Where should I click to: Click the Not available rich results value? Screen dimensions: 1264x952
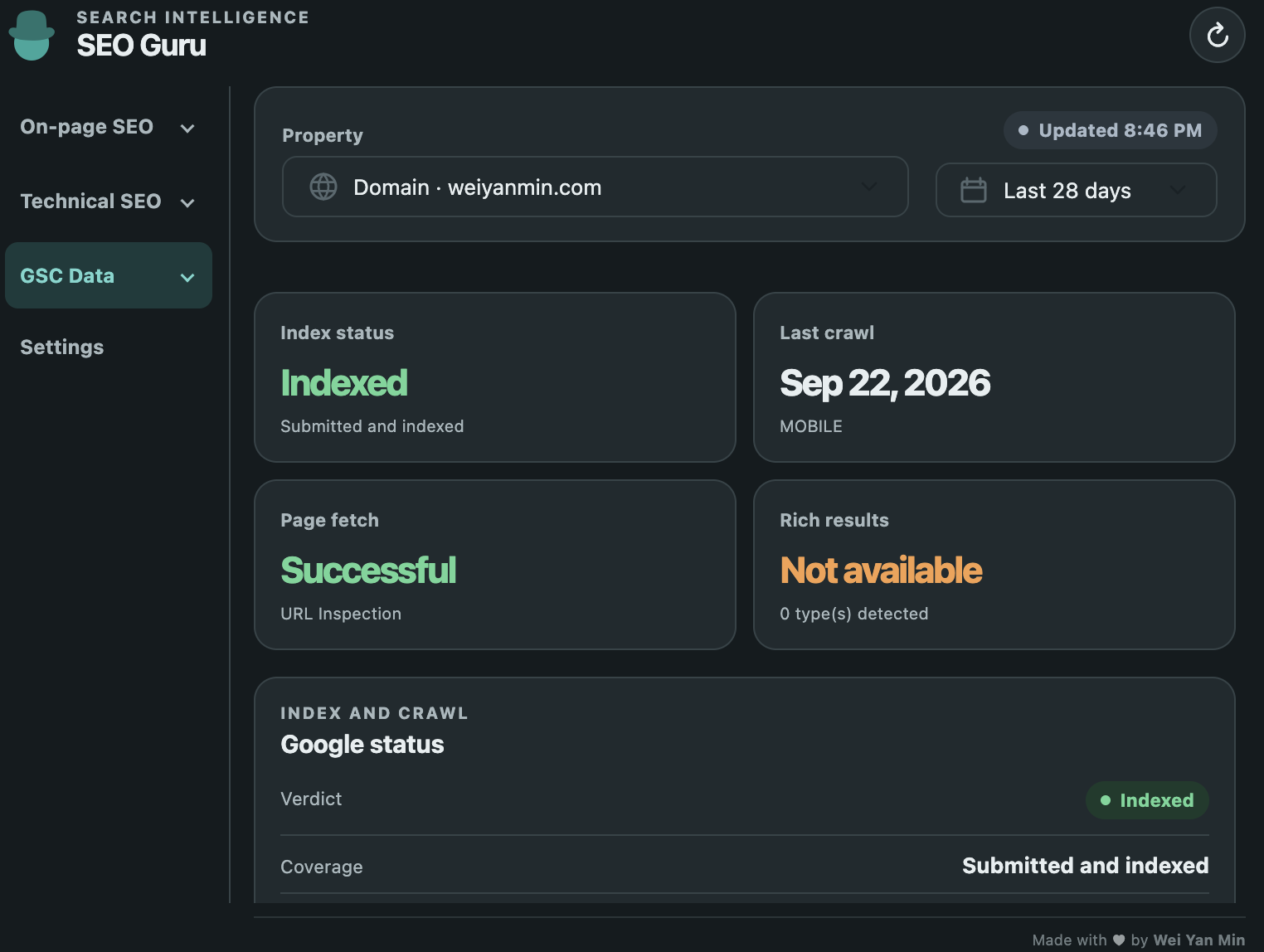[x=881, y=571]
